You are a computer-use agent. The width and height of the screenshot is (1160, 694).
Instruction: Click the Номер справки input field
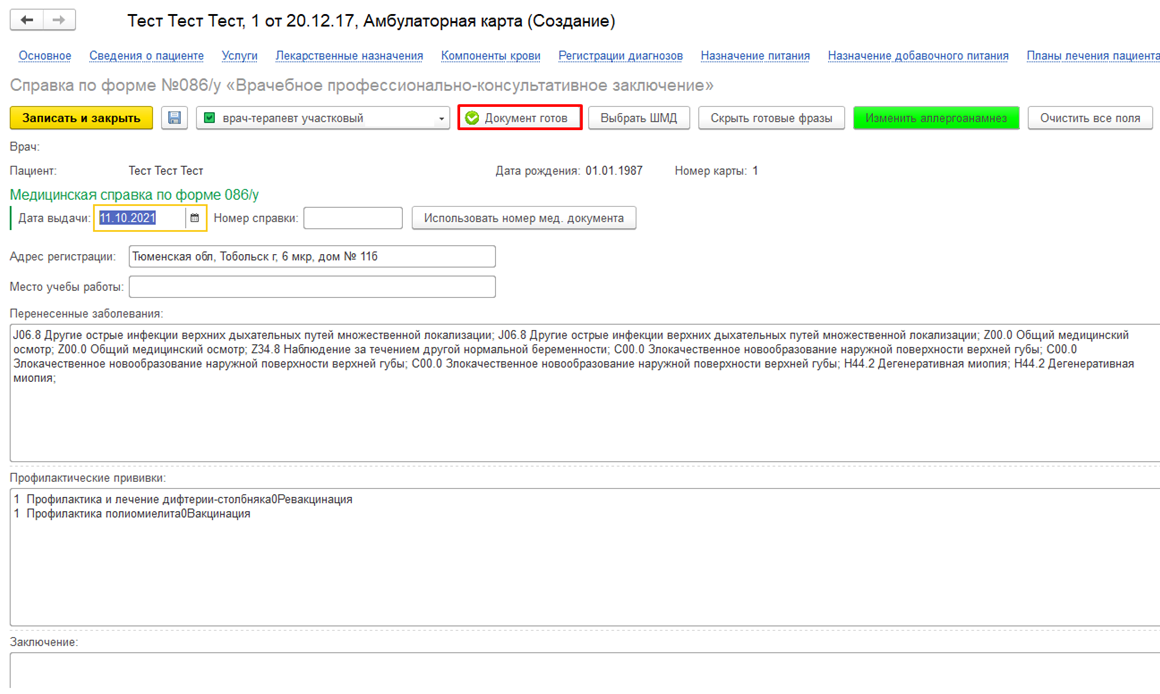coord(353,218)
